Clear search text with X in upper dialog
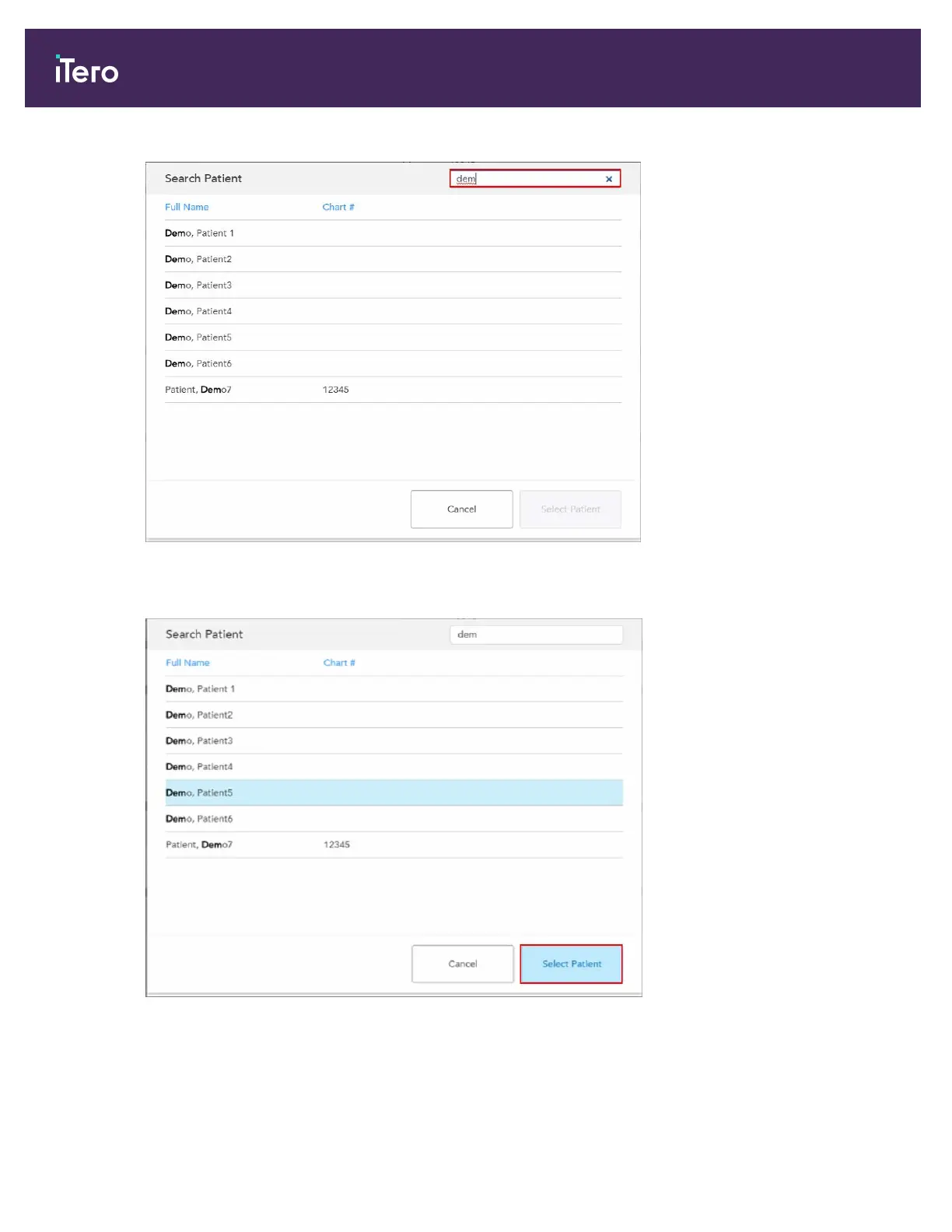 (609, 179)
